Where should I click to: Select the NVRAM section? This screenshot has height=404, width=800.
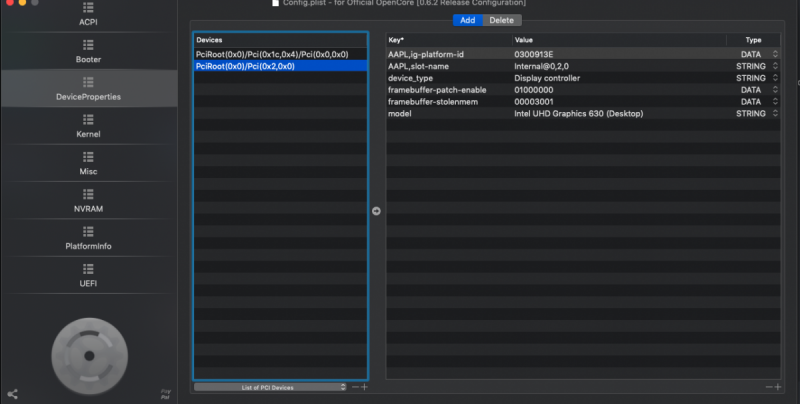pyautogui.click(x=88, y=200)
